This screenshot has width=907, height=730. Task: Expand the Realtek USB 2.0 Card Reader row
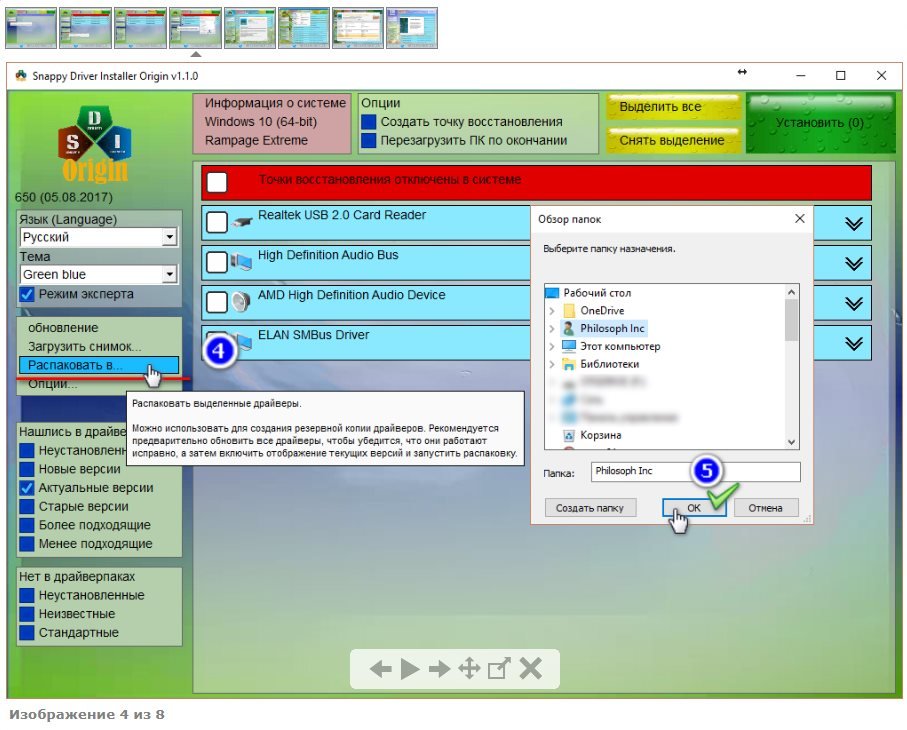(853, 224)
